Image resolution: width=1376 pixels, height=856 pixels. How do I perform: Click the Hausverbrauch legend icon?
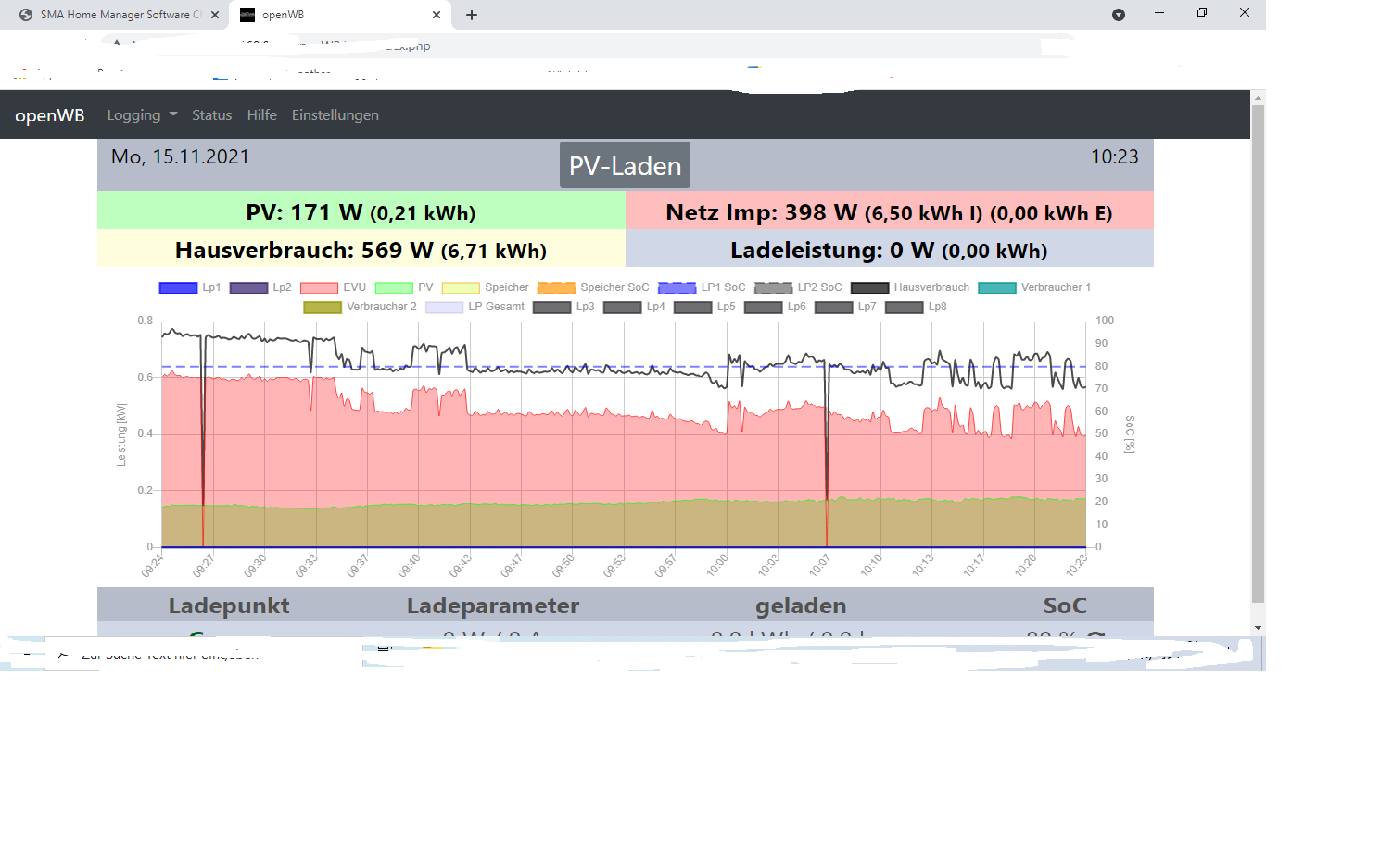[x=869, y=288]
